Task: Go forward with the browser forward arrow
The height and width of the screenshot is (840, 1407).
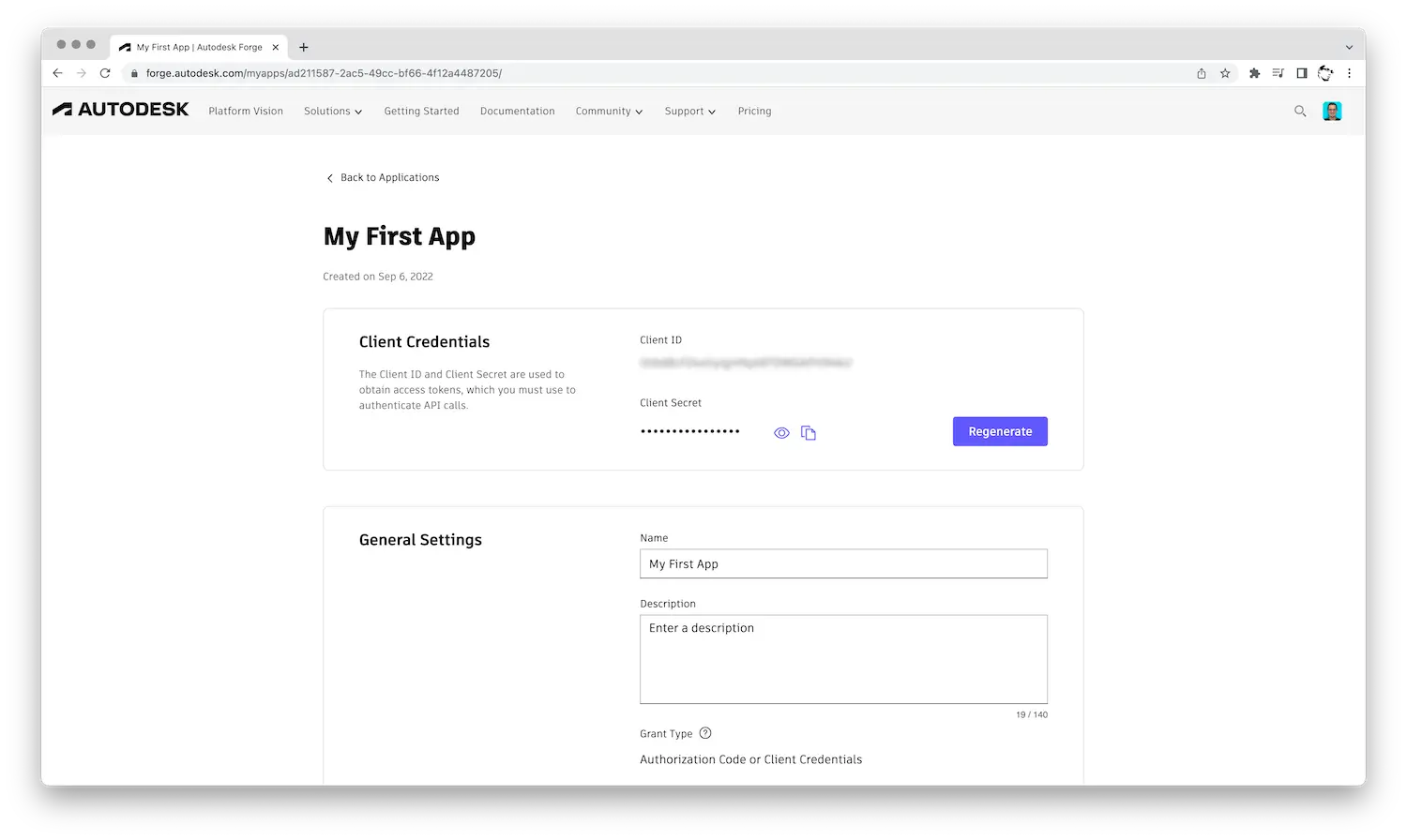Action: [82, 73]
